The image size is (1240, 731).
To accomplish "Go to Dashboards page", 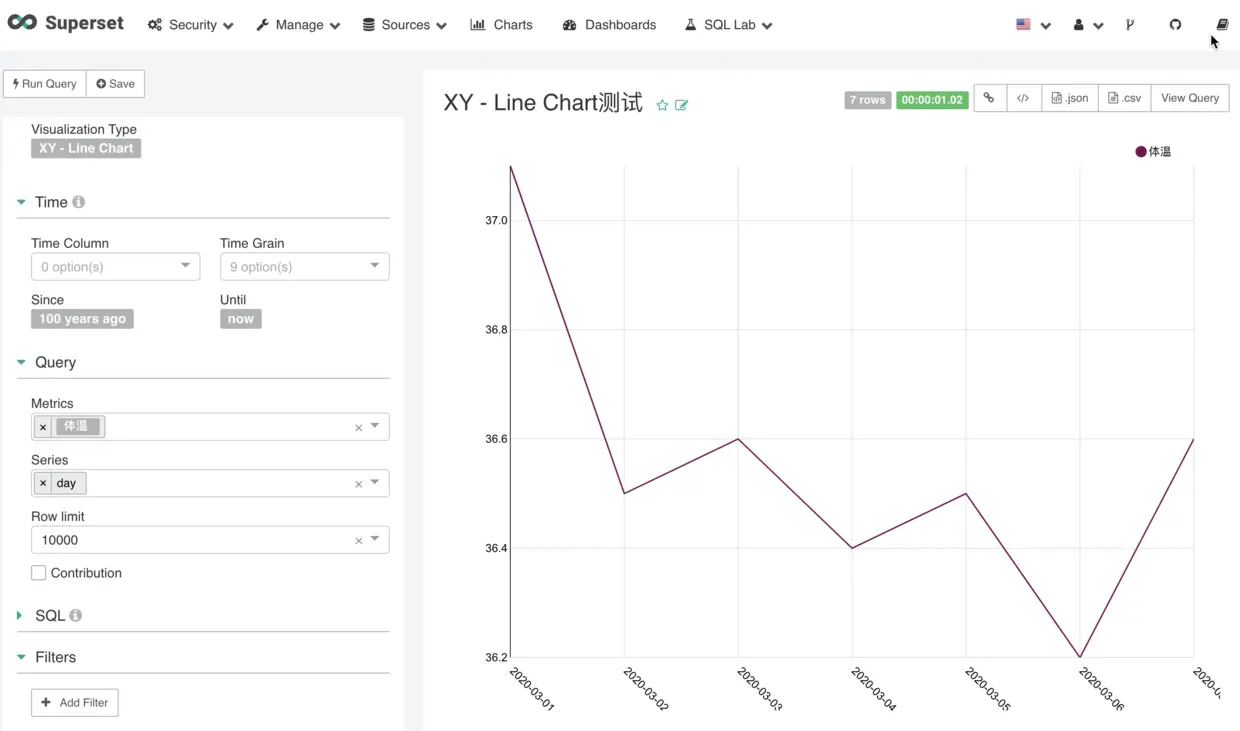I will [x=609, y=25].
